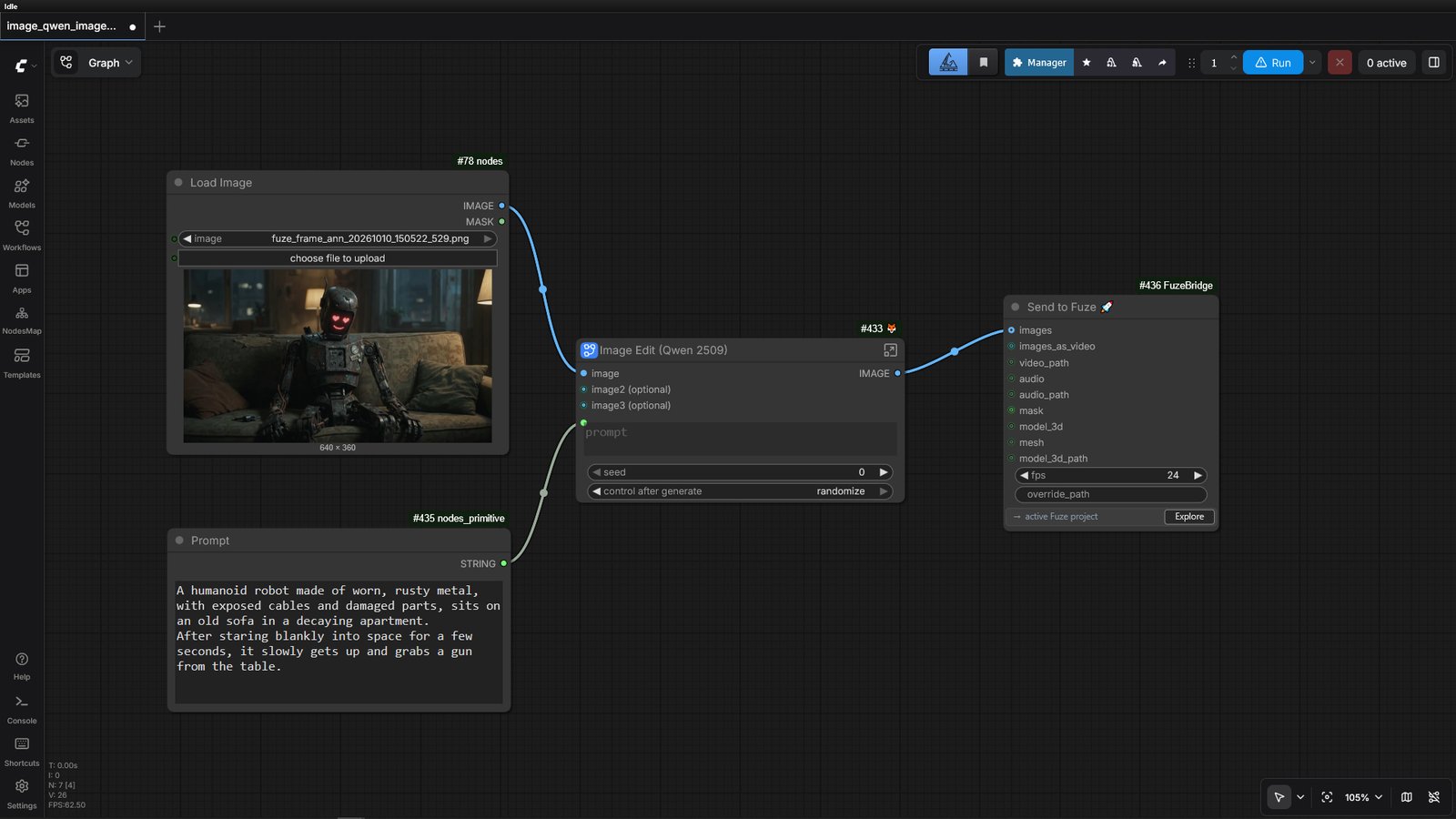Screen dimensions: 1456x819
Task: Click the red cancel X button
Action: (1340, 63)
